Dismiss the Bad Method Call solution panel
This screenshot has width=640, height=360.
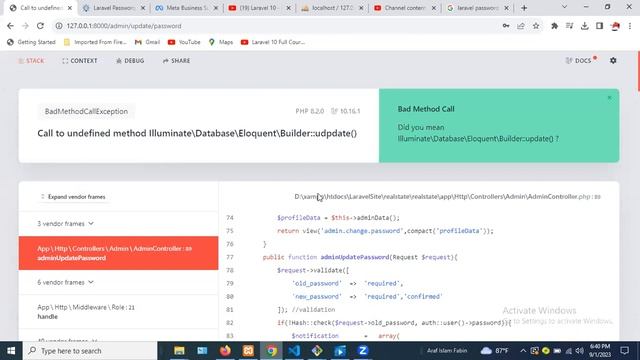609,98
